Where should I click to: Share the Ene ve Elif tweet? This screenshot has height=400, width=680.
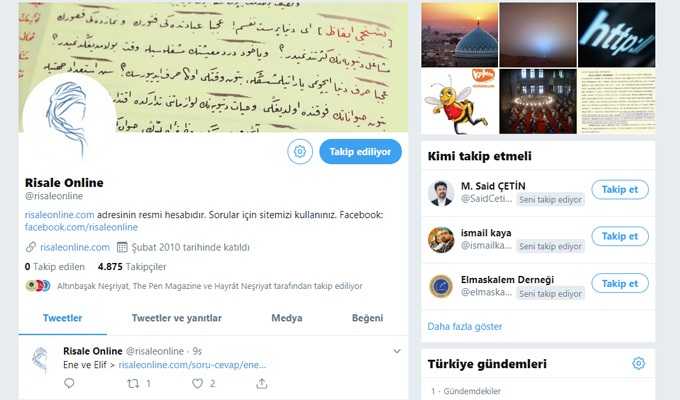(262, 383)
